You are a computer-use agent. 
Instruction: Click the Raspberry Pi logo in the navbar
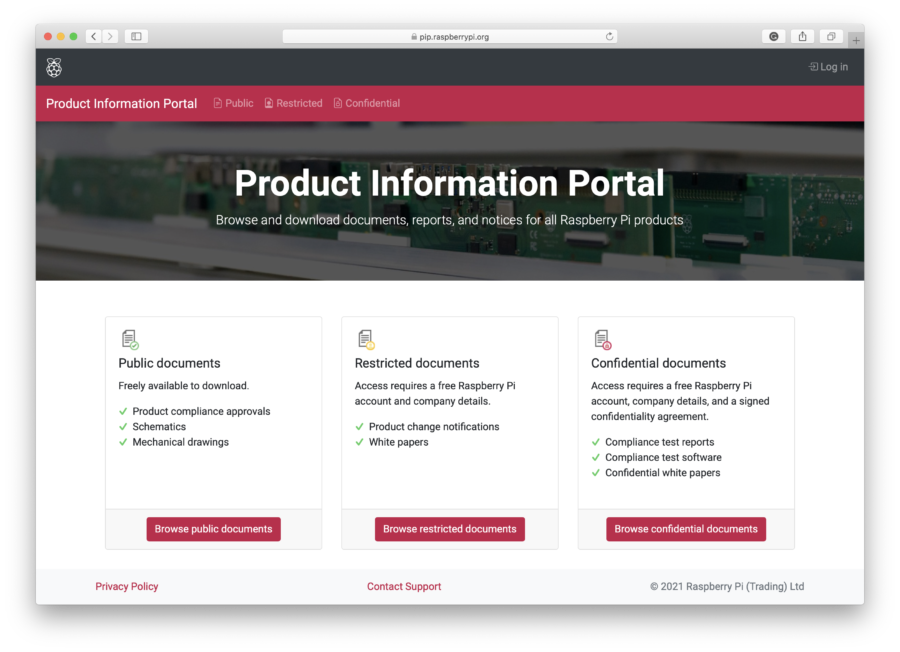[54, 67]
